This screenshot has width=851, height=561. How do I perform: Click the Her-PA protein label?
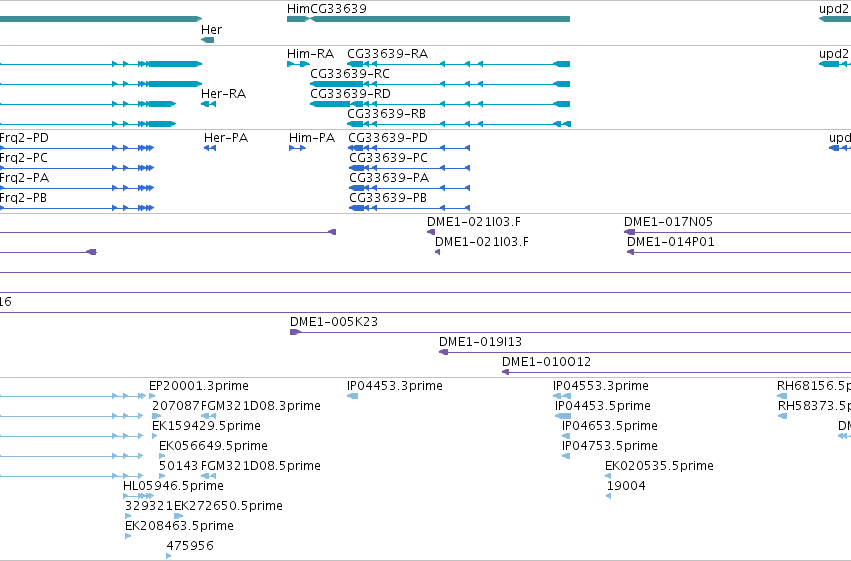tap(226, 138)
